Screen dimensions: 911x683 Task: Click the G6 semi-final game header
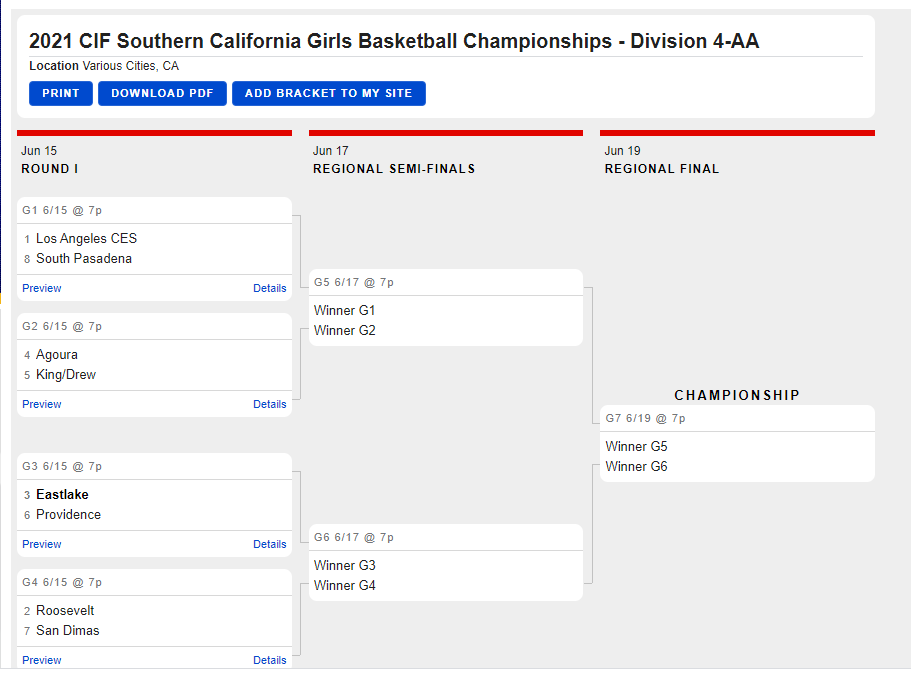(x=446, y=537)
